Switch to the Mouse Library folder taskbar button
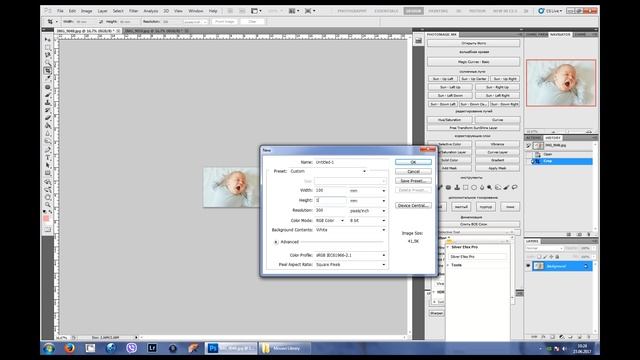Screen dimensions: 640x360 click(285, 348)
